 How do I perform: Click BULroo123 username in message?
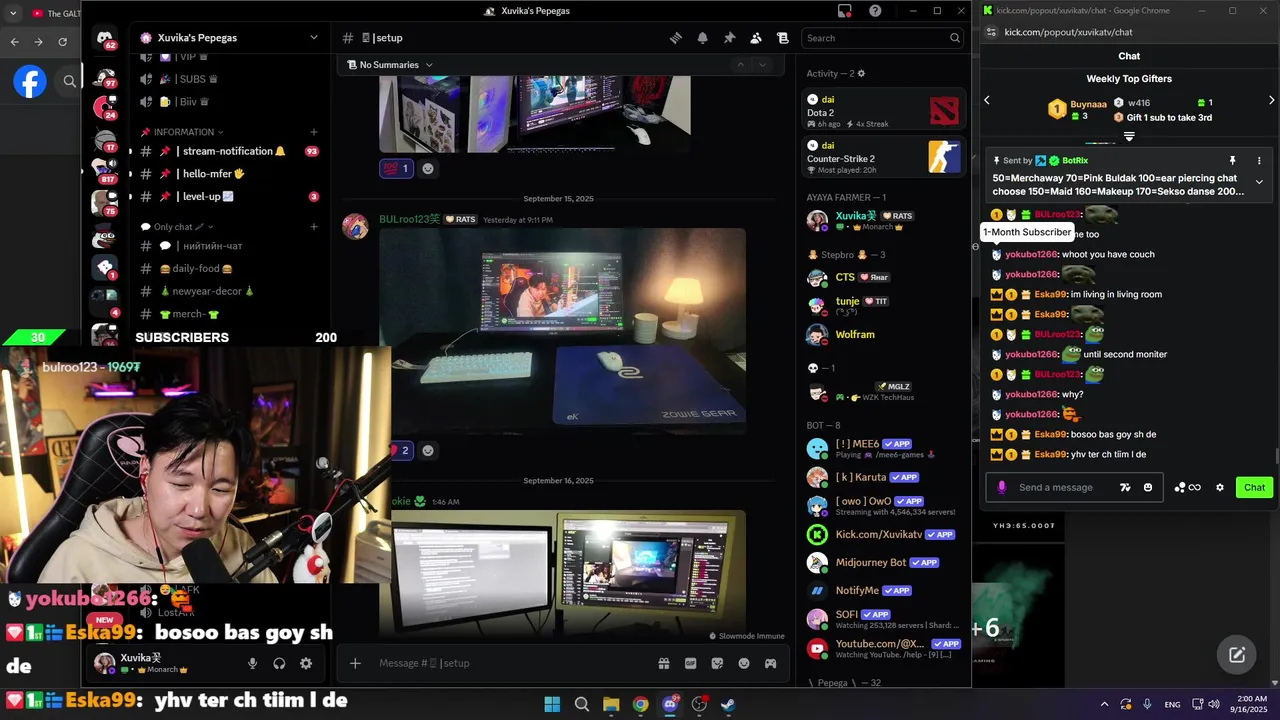pyautogui.click(x=409, y=219)
